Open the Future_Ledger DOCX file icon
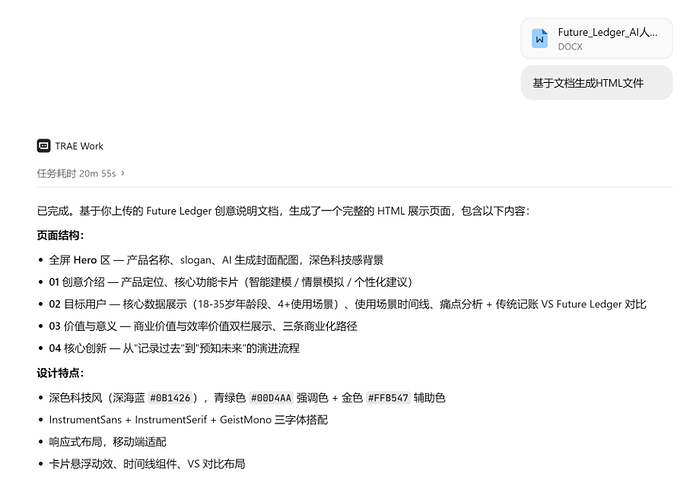The width and height of the screenshot is (690, 480). point(540,39)
